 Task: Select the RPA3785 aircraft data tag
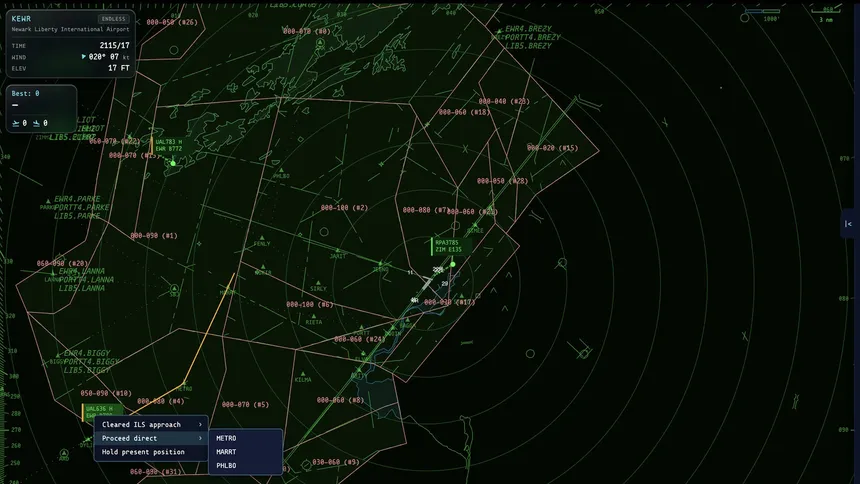(449, 246)
